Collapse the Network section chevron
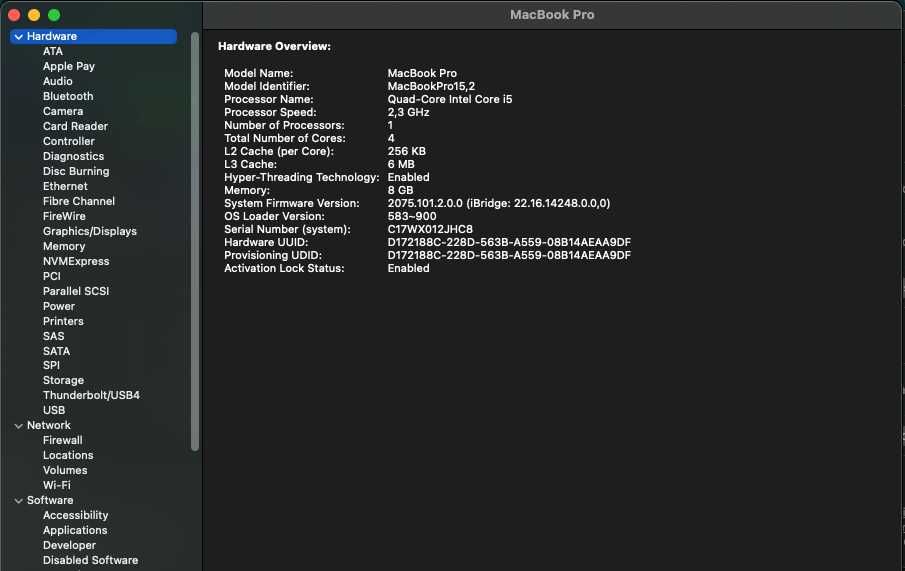905x571 pixels. (x=18, y=426)
